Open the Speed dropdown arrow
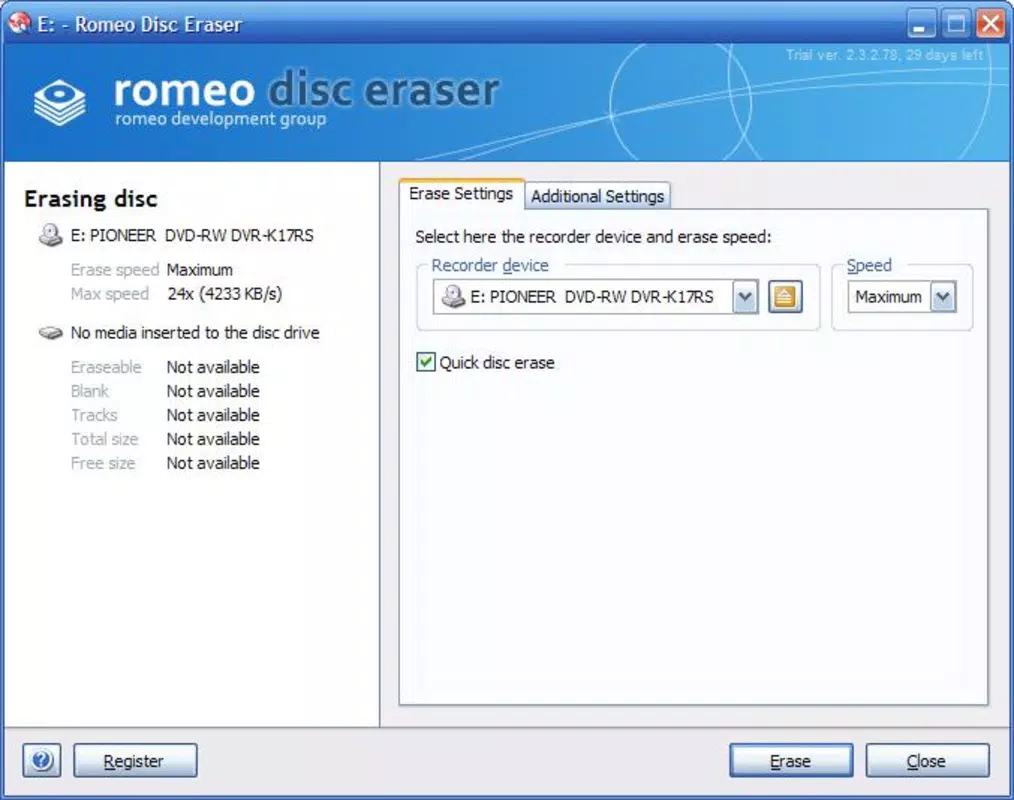Viewport: 1014px width, 800px height. (943, 297)
